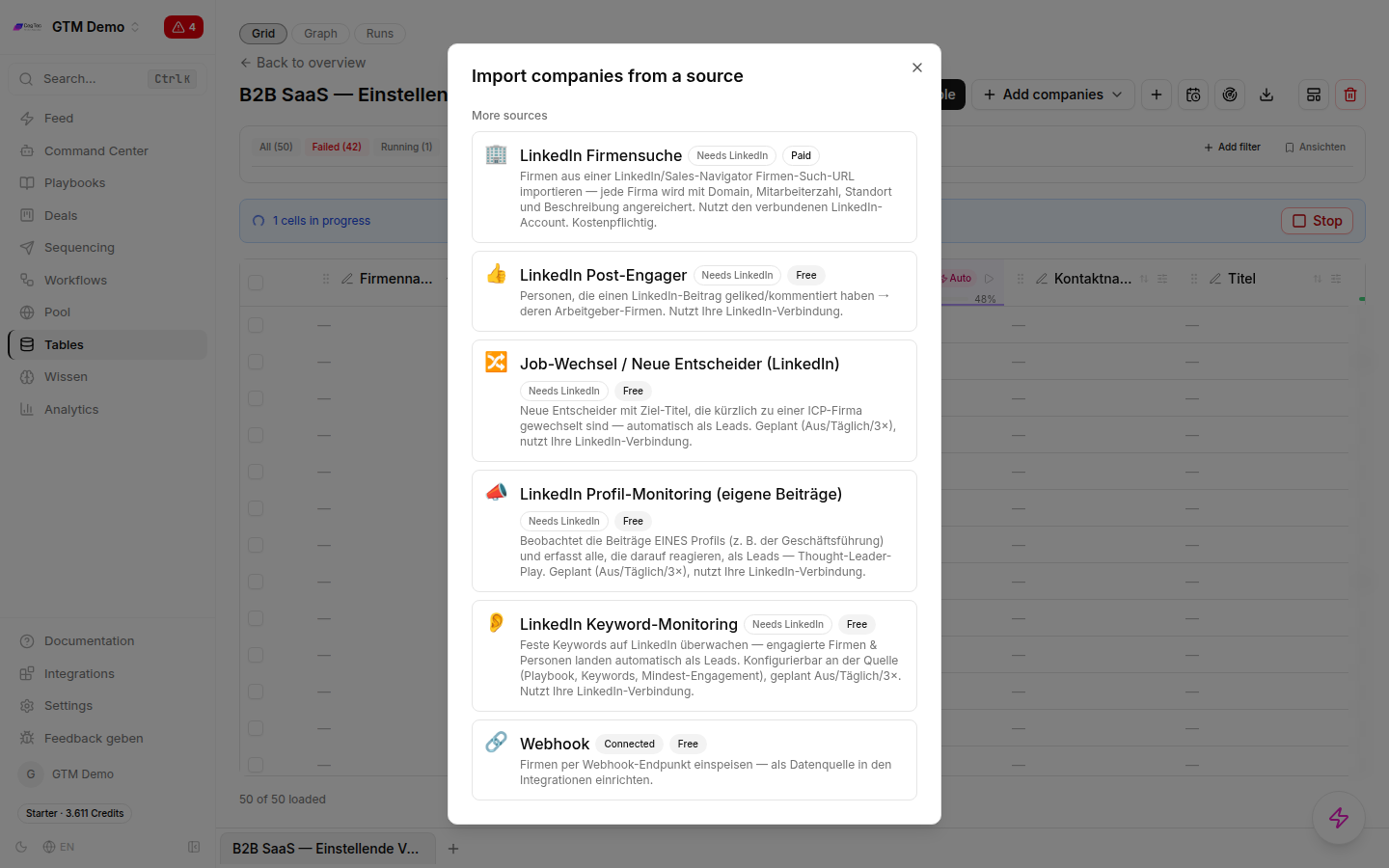Viewport: 1389px width, 868px height.
Task: Open the Kontaktna... column menu
Action: (x=1162, y=279)
